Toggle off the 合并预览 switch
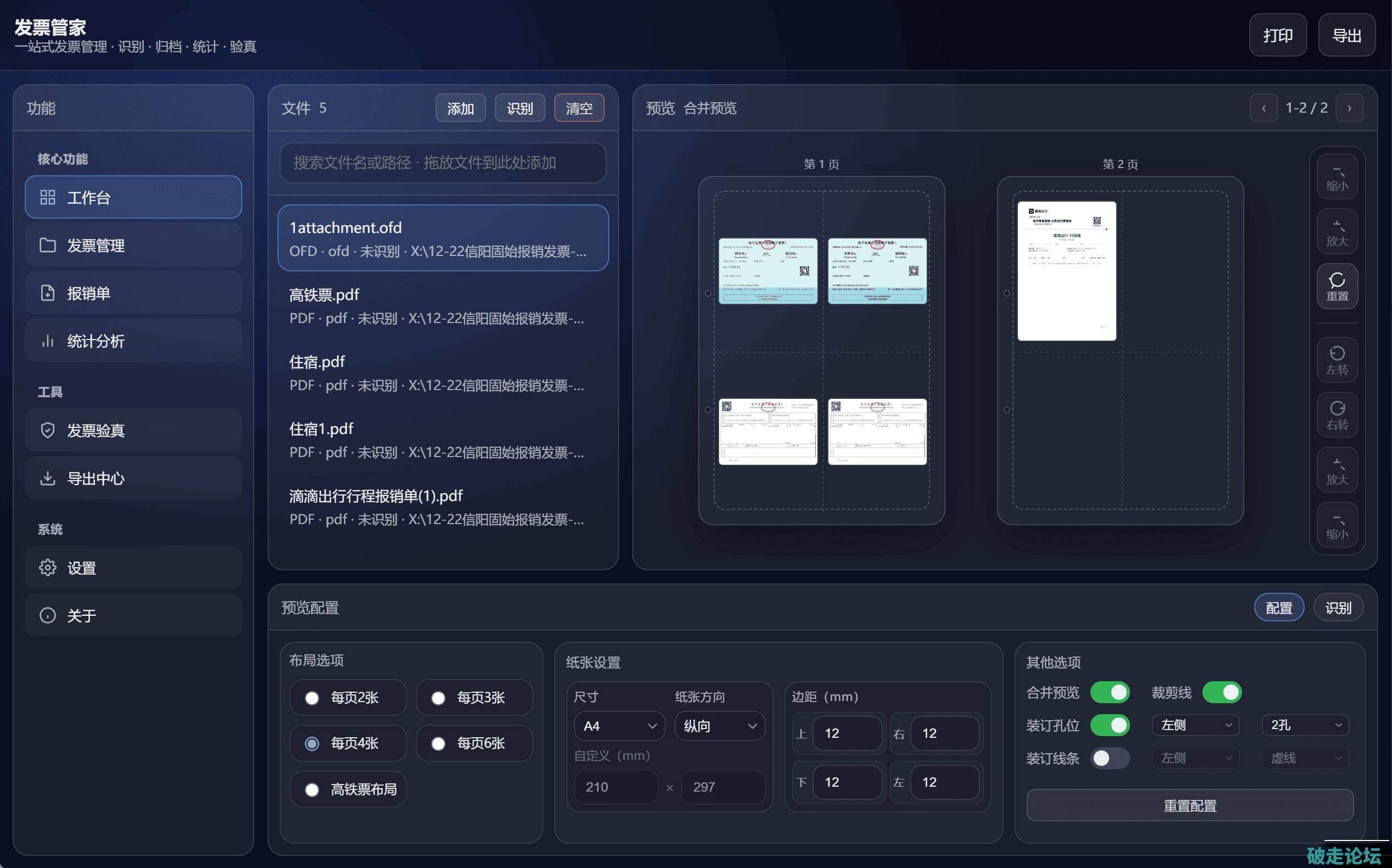This screenshot has height=868, width=1392. click(1110, 692)
